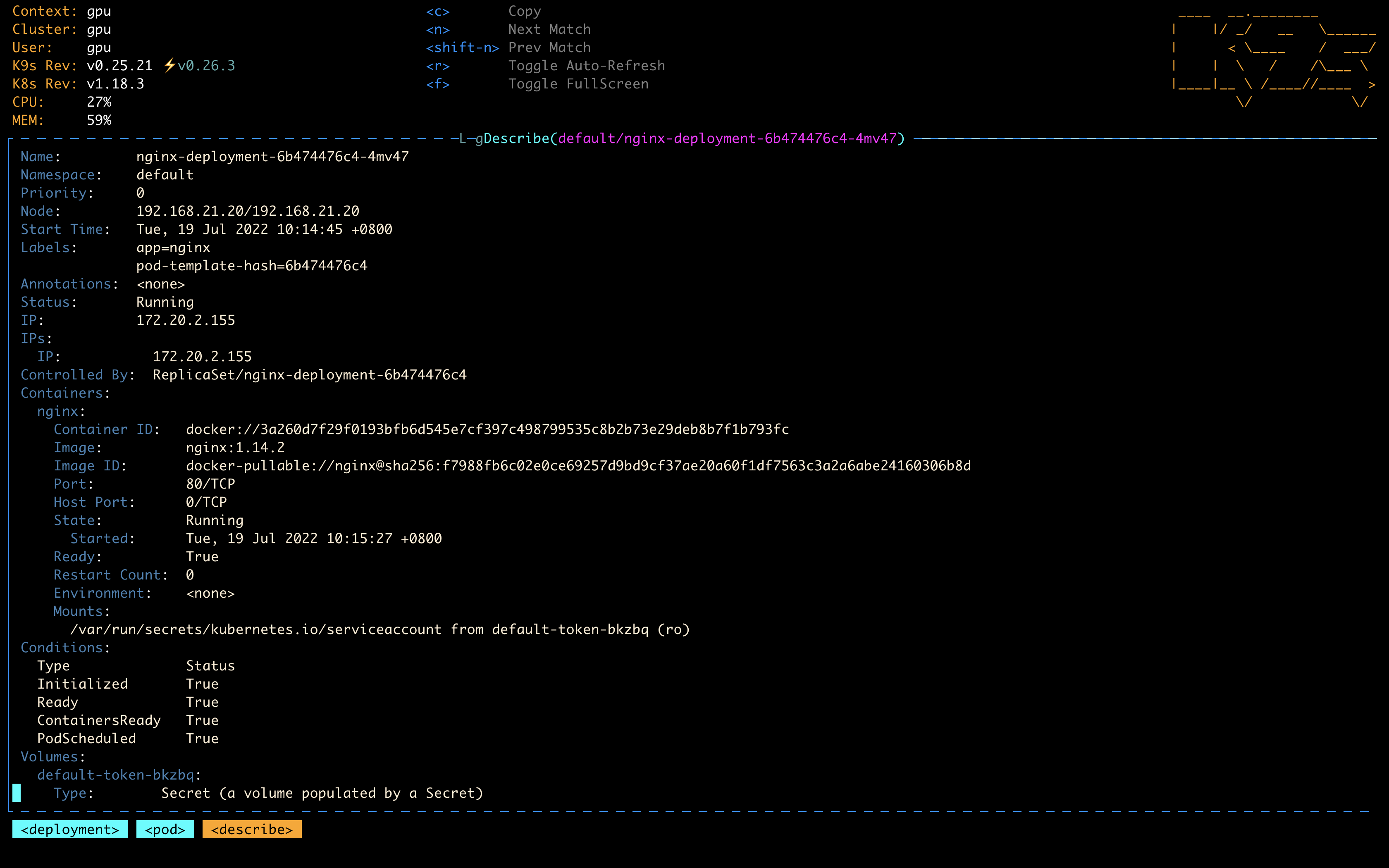Screen dimensions: 1389x868
Task: Click the <c> Copy shortcut key
Action: tap(438, 12)
